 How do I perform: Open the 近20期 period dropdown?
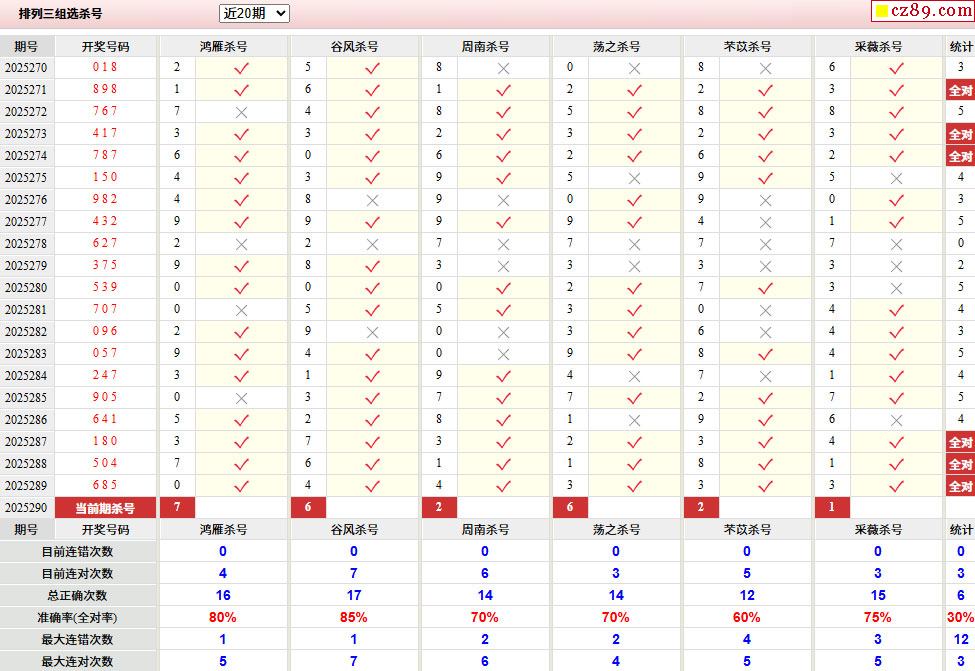coord(254,13)
